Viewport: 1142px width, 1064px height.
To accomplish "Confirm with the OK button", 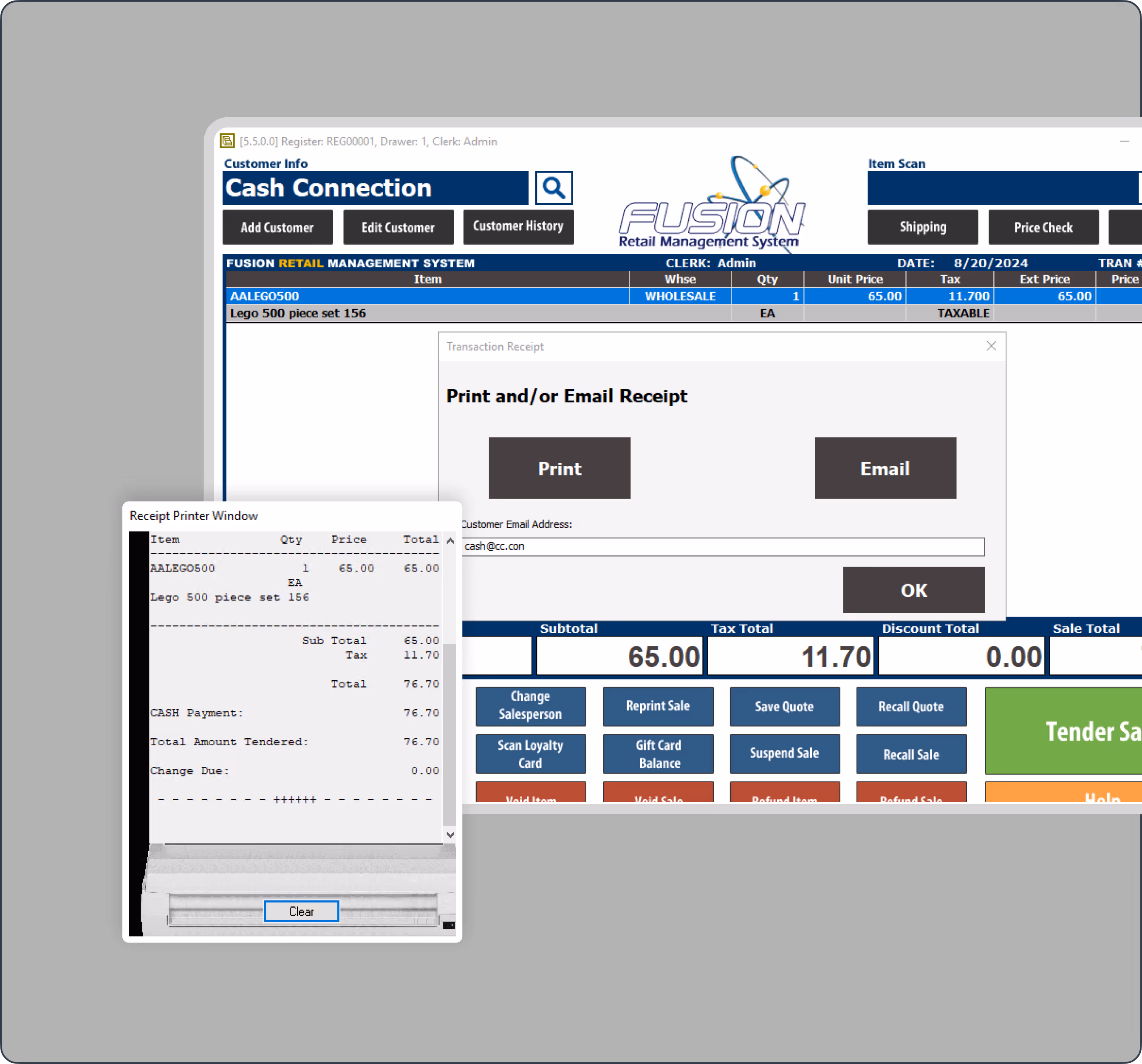I will click(x=913, y=590).
